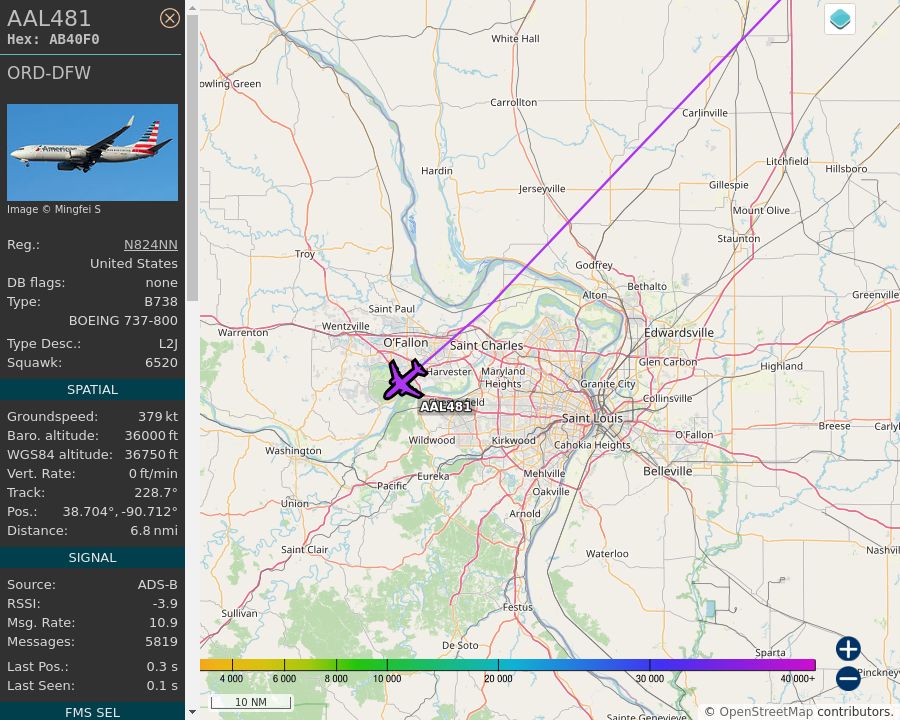Image resolution: width=900 pixels, height=720 pixels.
Task: Click the DB flags value none
Action: click(161, 282)
